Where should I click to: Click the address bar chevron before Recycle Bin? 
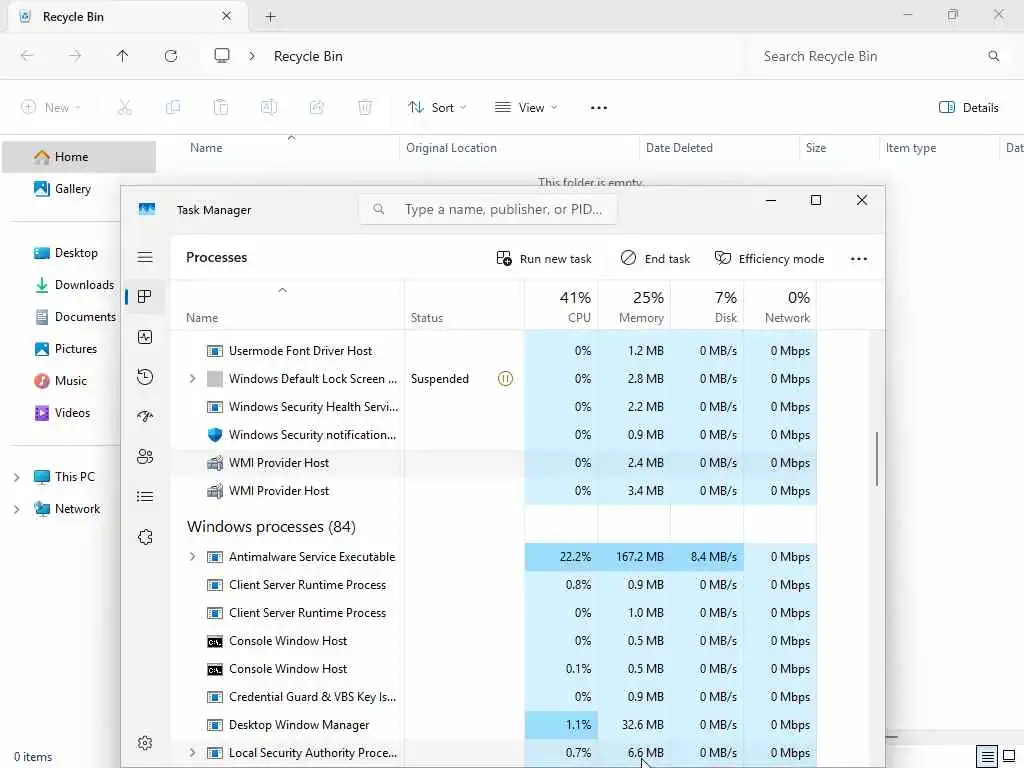pyautogui.click(x=252, y=56)
